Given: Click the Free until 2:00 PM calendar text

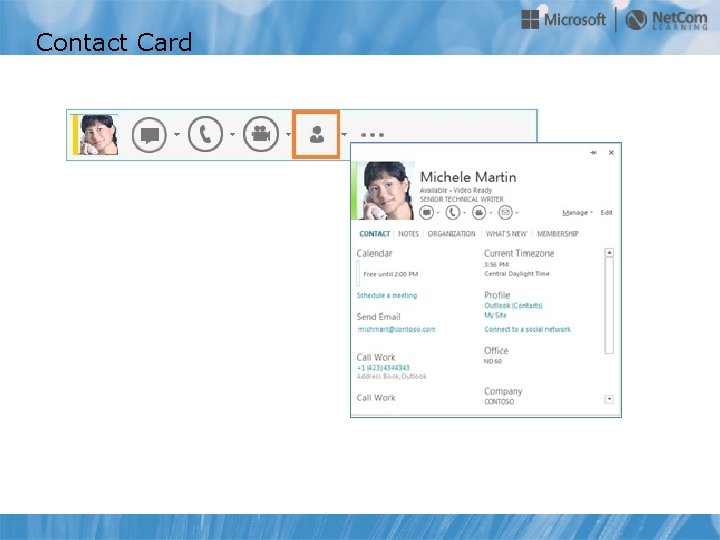Looking at the screenshot, I should click(390, 274).
